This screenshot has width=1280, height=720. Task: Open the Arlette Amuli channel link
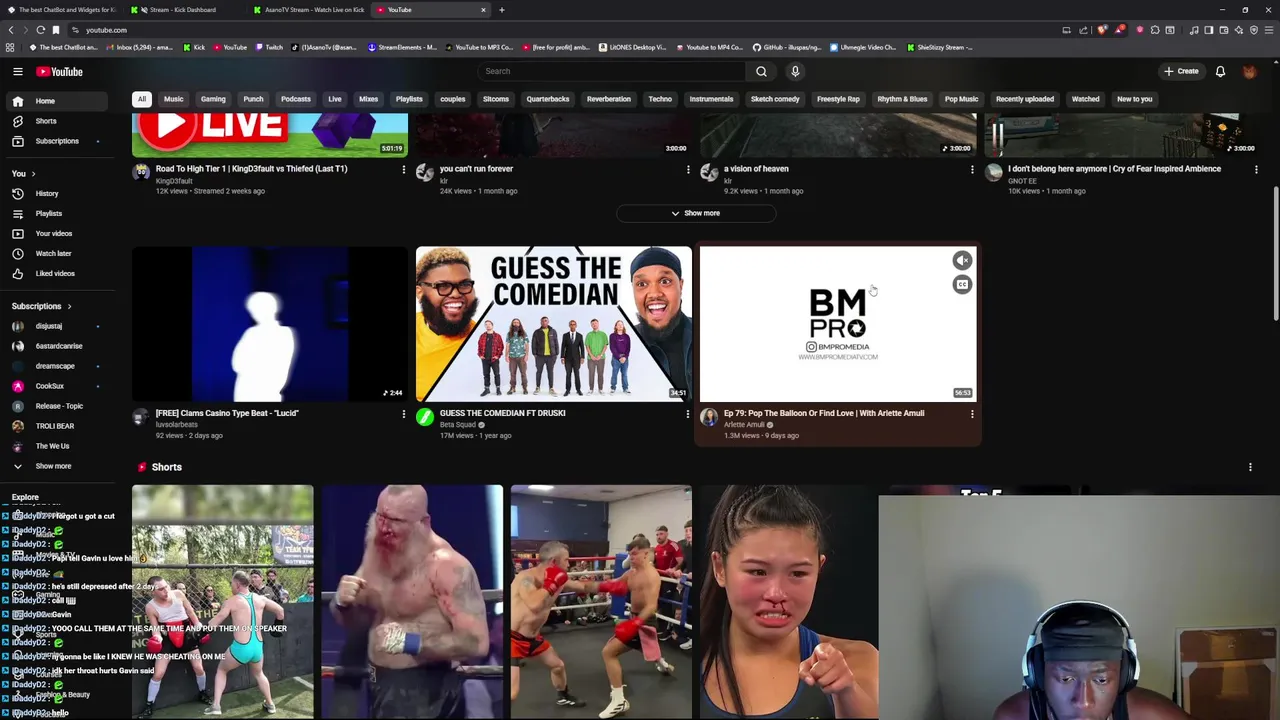[744, 425]
